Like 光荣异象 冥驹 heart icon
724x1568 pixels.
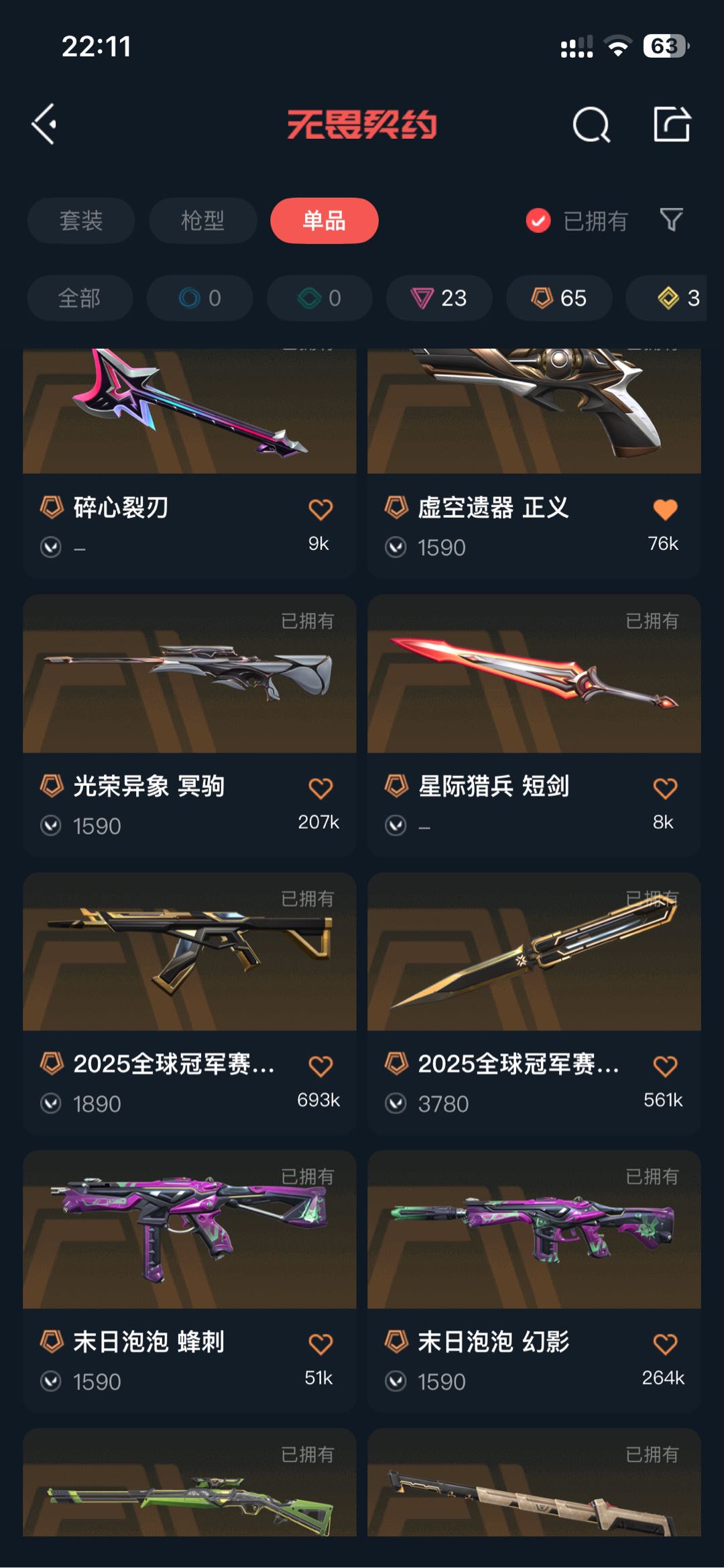(320, 787)
